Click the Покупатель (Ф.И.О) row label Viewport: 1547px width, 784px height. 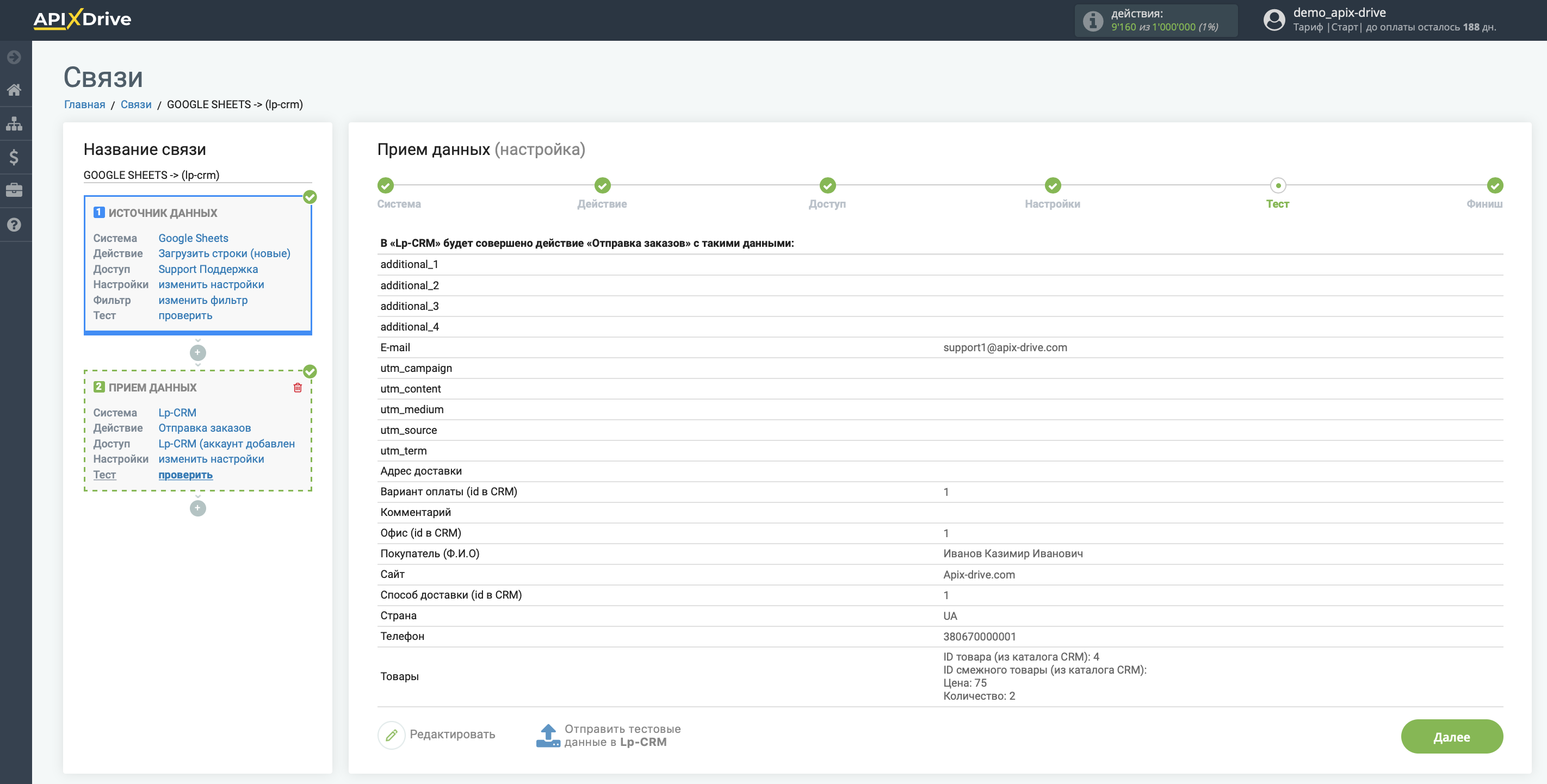tap(429, 553)
